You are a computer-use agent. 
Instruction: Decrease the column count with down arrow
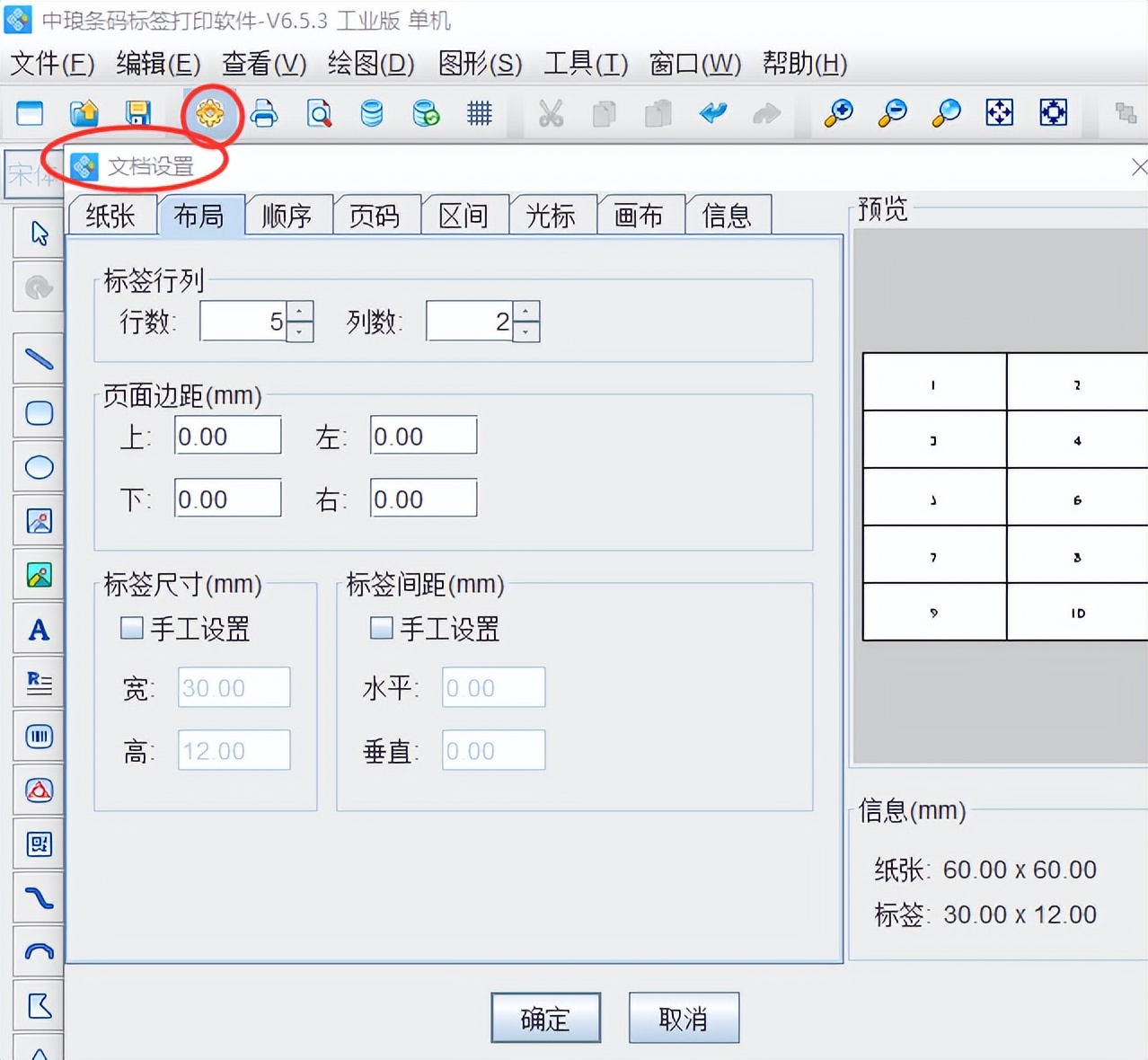[x=526, y=331]
